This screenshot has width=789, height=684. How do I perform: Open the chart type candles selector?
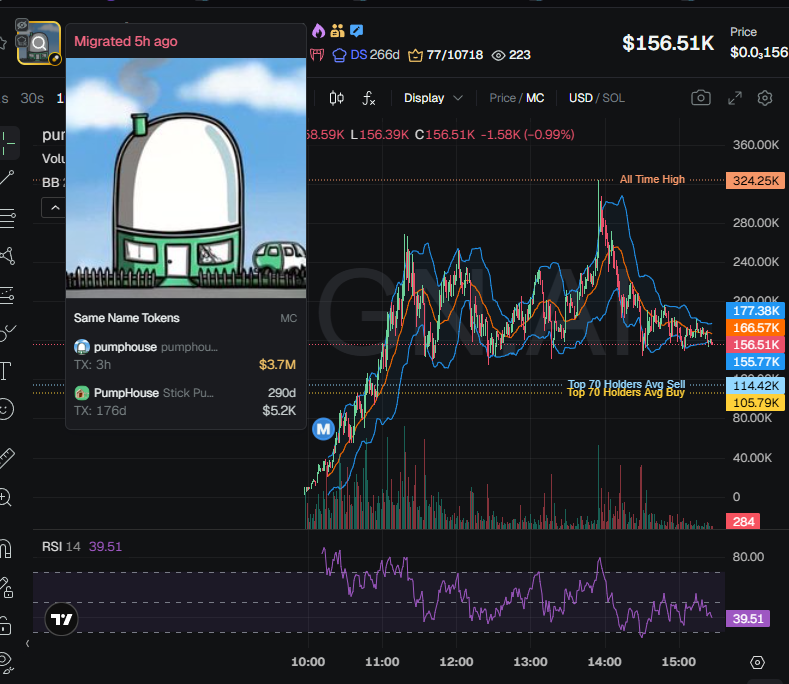[337, 98]
